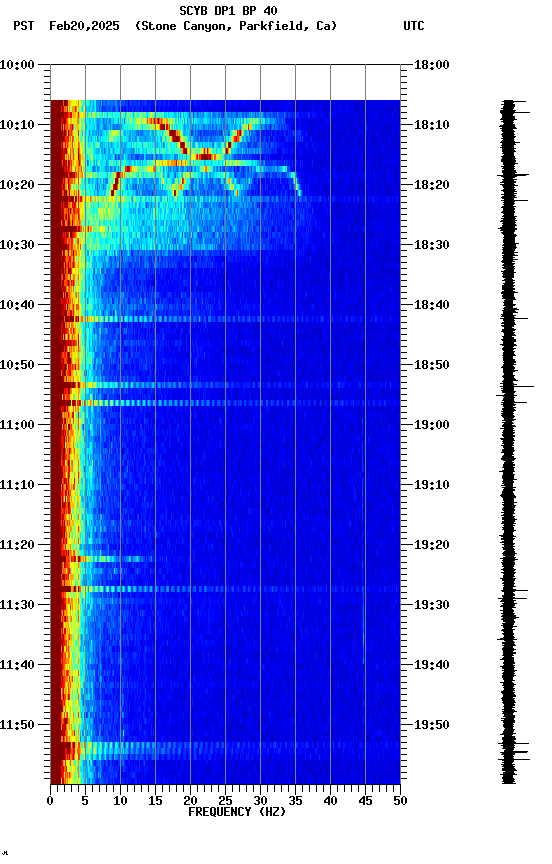Click the UTC time label "19:50"
Screen dimensions: 552x864
432,726
